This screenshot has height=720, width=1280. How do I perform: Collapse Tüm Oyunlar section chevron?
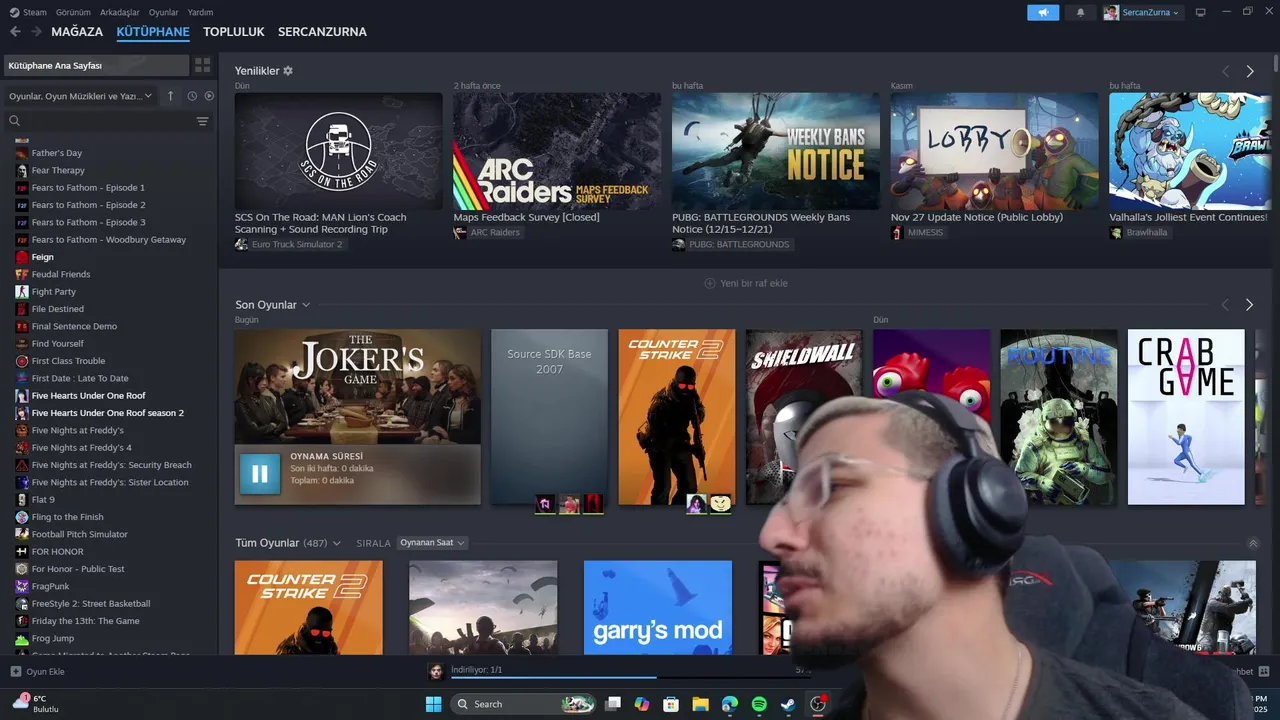1253,543
